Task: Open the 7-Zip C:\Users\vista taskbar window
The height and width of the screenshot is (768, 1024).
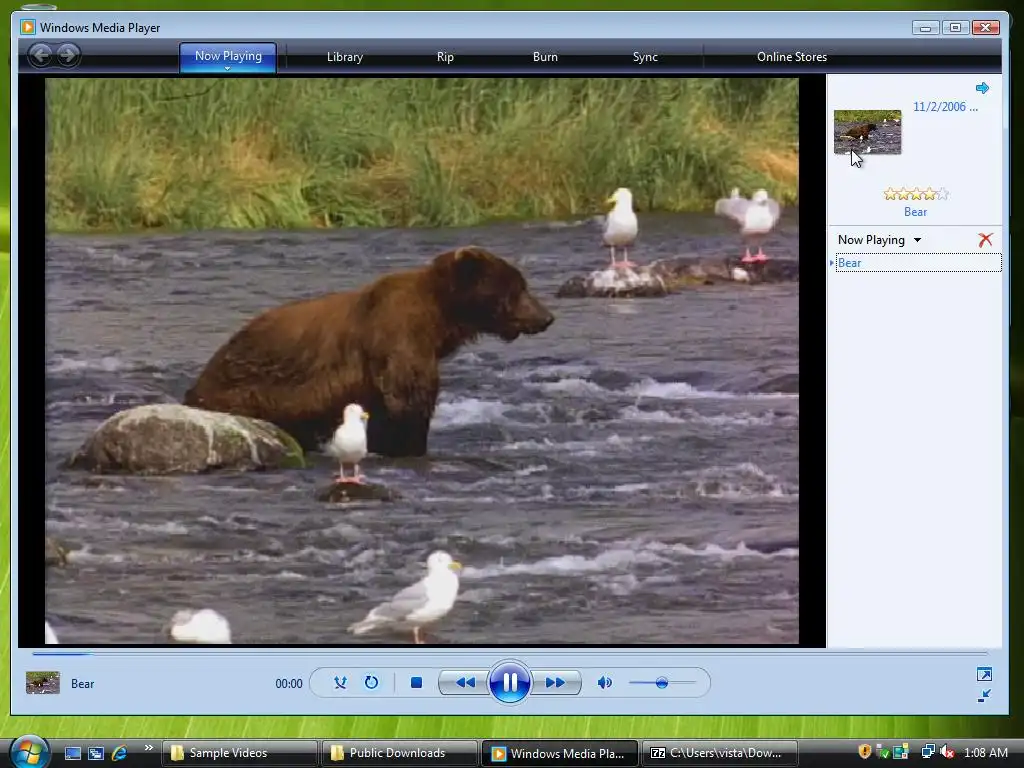Action: (720, 753)
